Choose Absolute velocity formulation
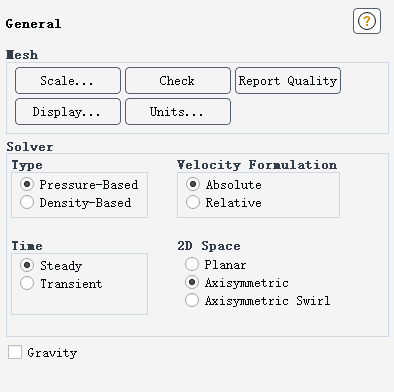This screenshot has width=394, height=392. coord(193,184)
